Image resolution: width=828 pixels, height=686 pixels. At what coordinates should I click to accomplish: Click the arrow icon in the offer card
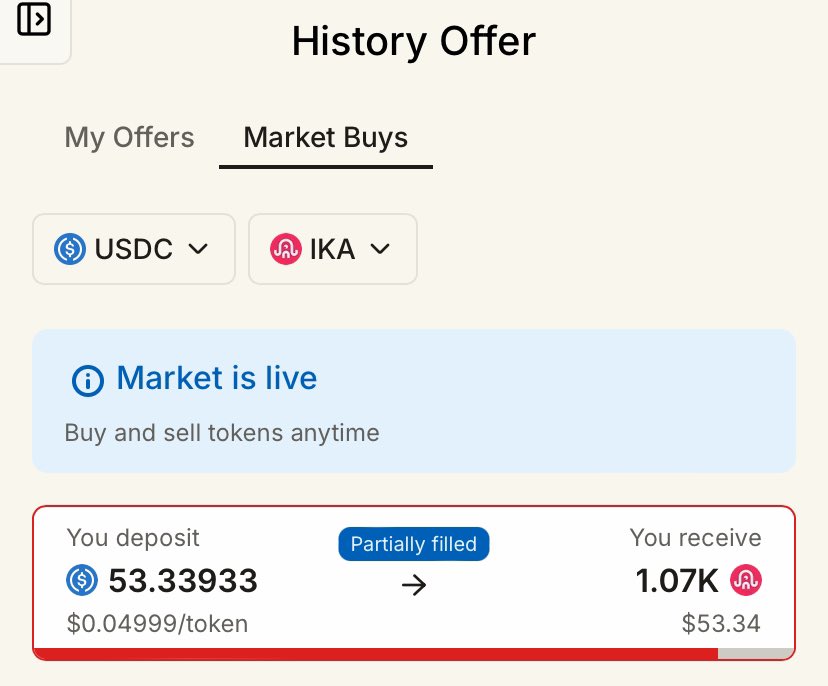413,585
